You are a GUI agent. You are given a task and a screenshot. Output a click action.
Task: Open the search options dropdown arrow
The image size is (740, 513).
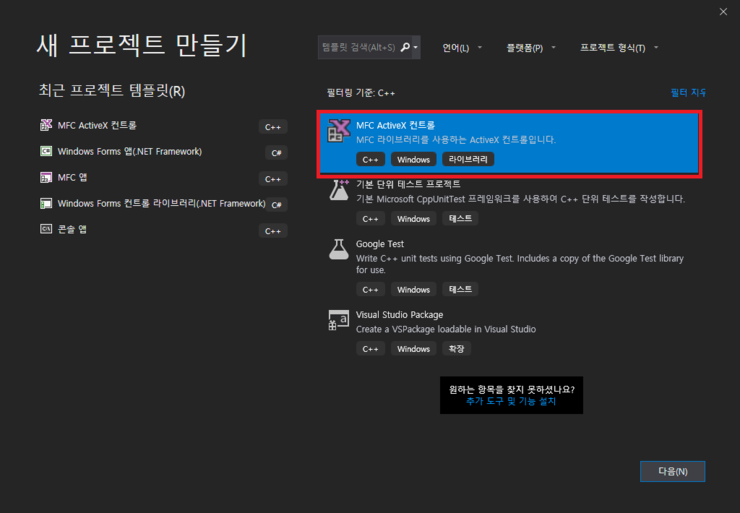[415, 47]
